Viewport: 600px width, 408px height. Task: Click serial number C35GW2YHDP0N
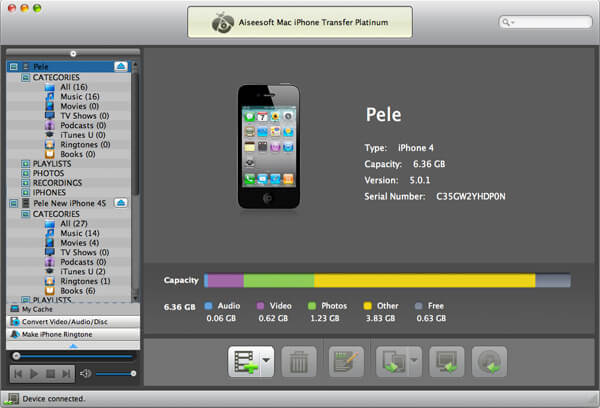coord(471,196)
